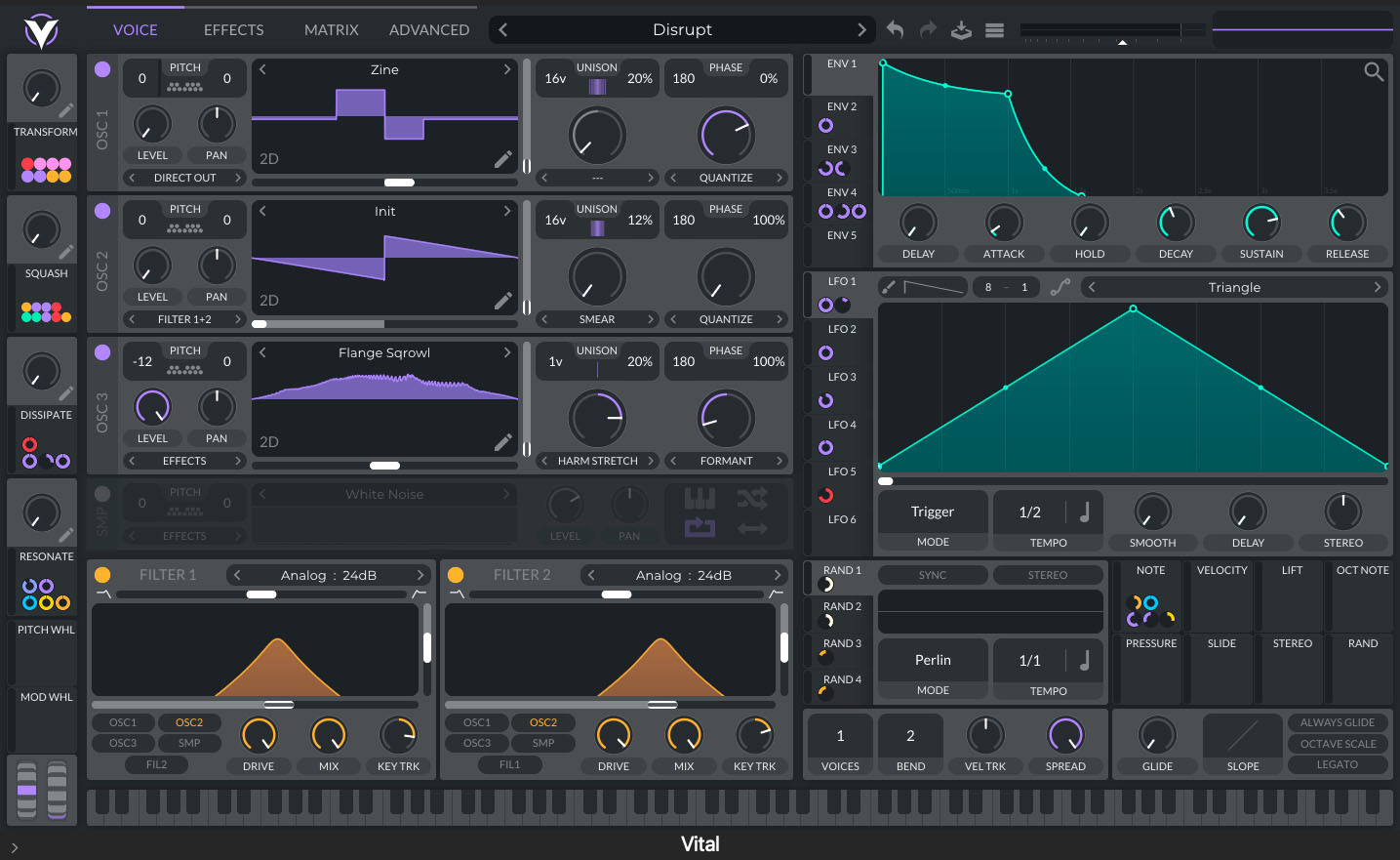Enable the Always Glide option
Screen dimensions: 1400x860
(1337, 722)
